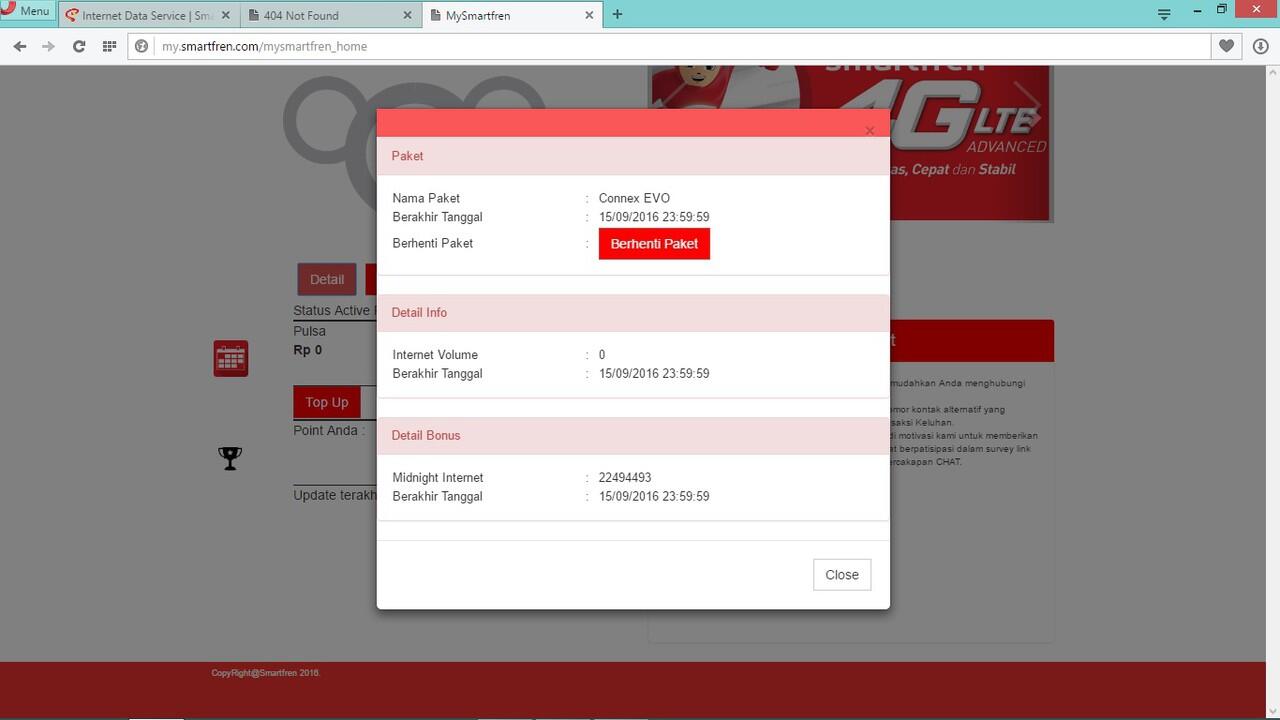Click the Detail Bonus section header
Viewport: 1280px width, 720px height.
[633, 436]
